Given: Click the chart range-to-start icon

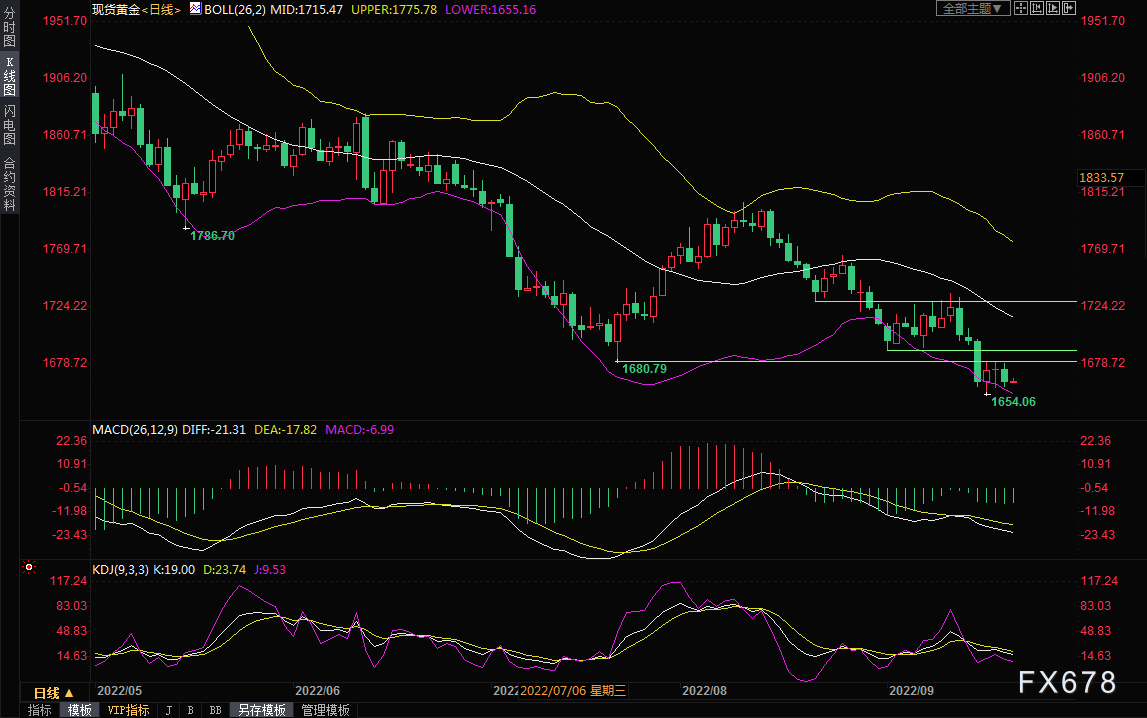Looking at the screenshot, I should tap(1037, 8).
